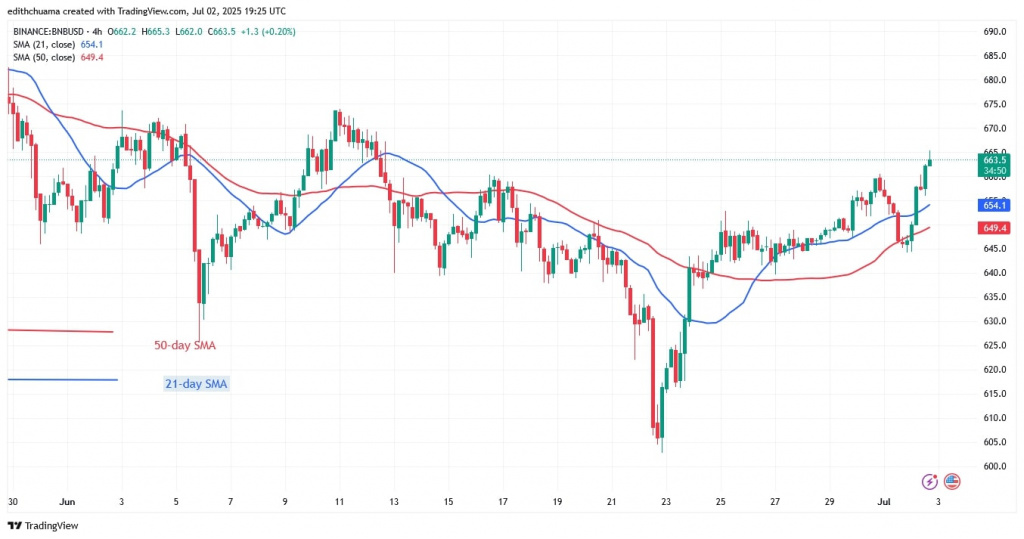
Task: Click the 19 date label on time axis
Action: [557, 502]
